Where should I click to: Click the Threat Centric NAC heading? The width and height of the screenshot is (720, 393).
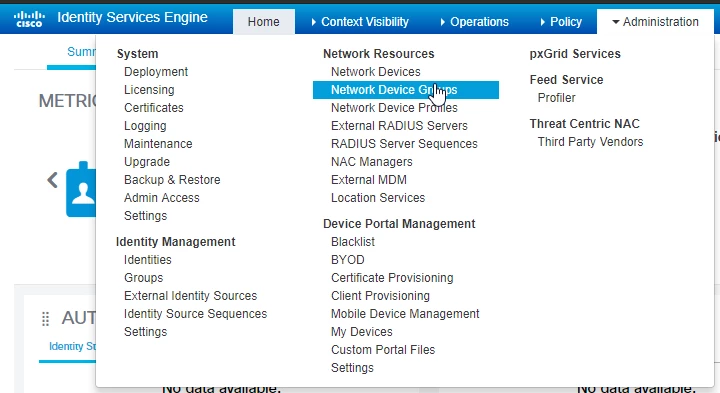(584, 124)
